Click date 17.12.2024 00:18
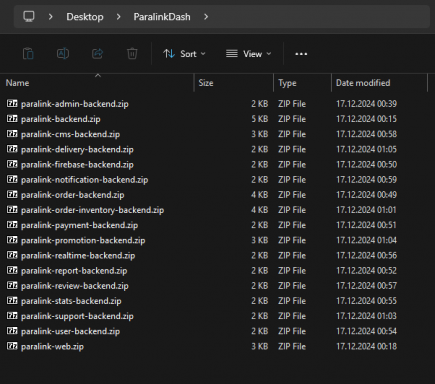The width and height of the screenshot is (435, 384). point(366,346)
